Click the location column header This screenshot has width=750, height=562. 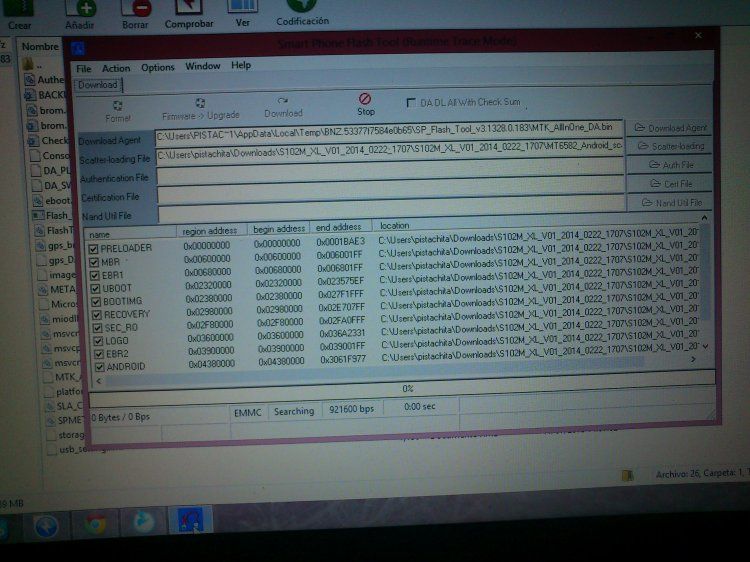point(536,223)
